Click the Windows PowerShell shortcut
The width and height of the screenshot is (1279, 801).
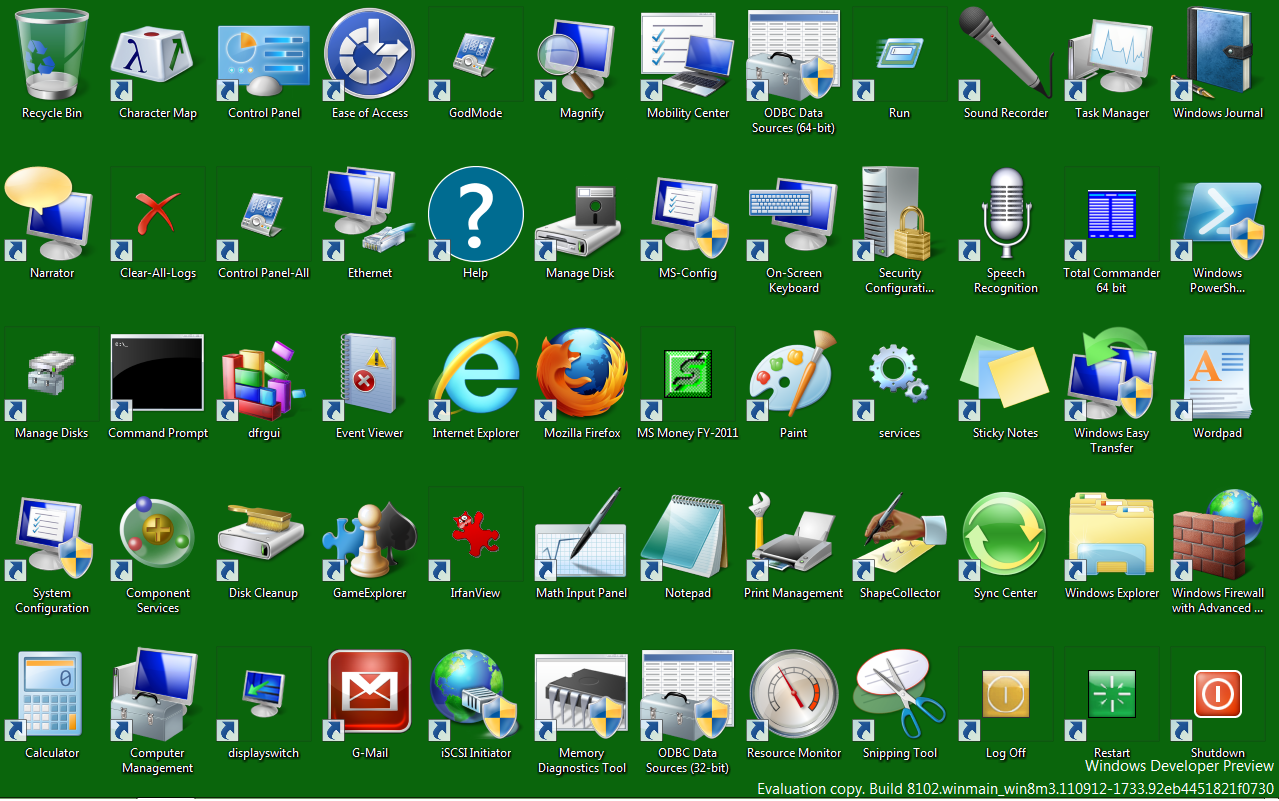point(1218,214)
